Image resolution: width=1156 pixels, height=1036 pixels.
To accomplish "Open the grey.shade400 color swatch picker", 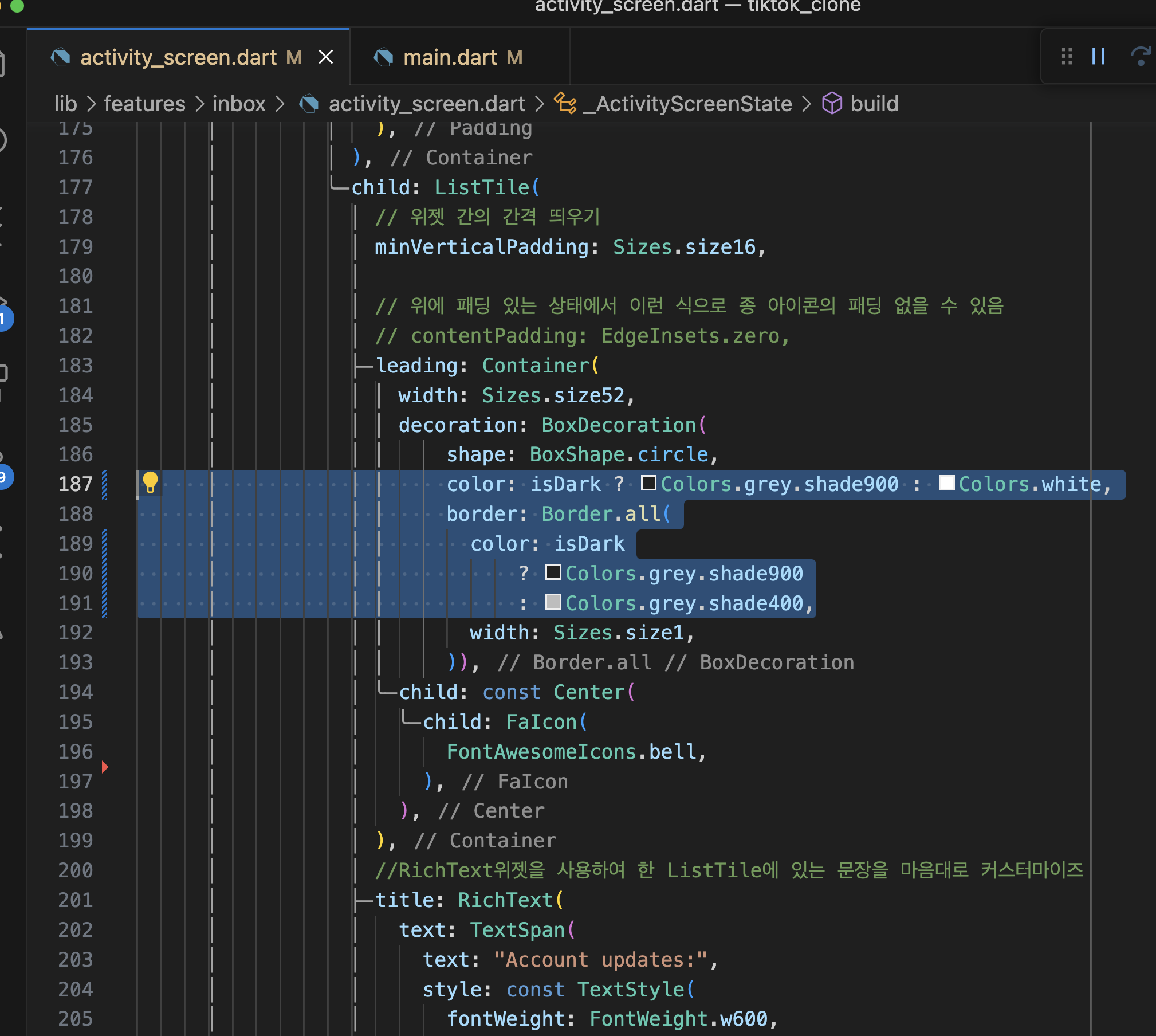I will tap(553, 602).
